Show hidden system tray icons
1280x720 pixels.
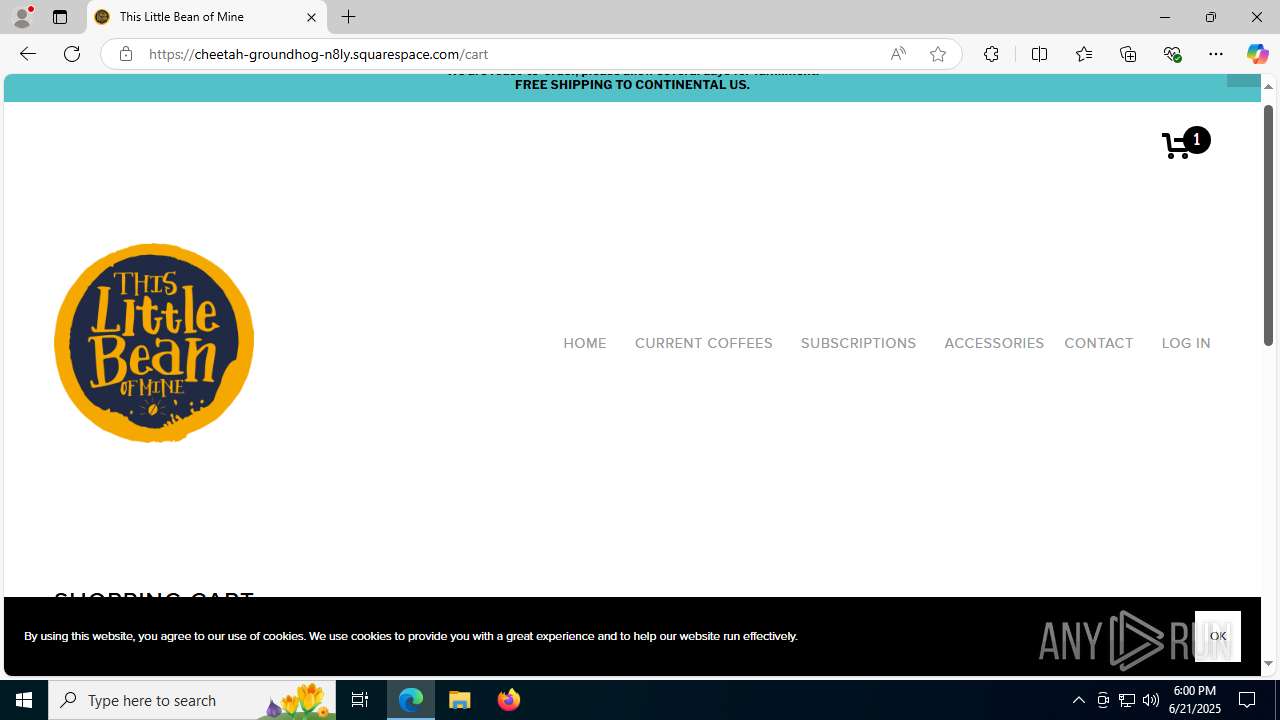[1079, 700]
